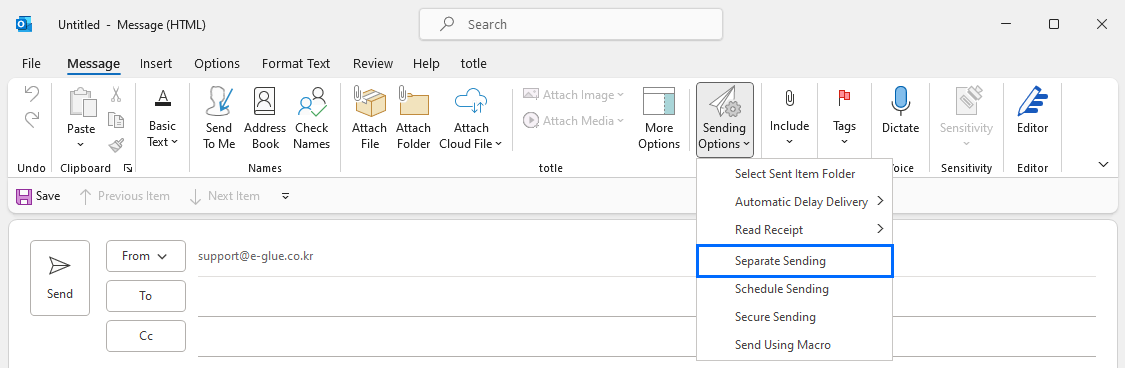Screen dimensions: 1125x368
Task: Click the Send To Me icon
Action: click(219, 101)
